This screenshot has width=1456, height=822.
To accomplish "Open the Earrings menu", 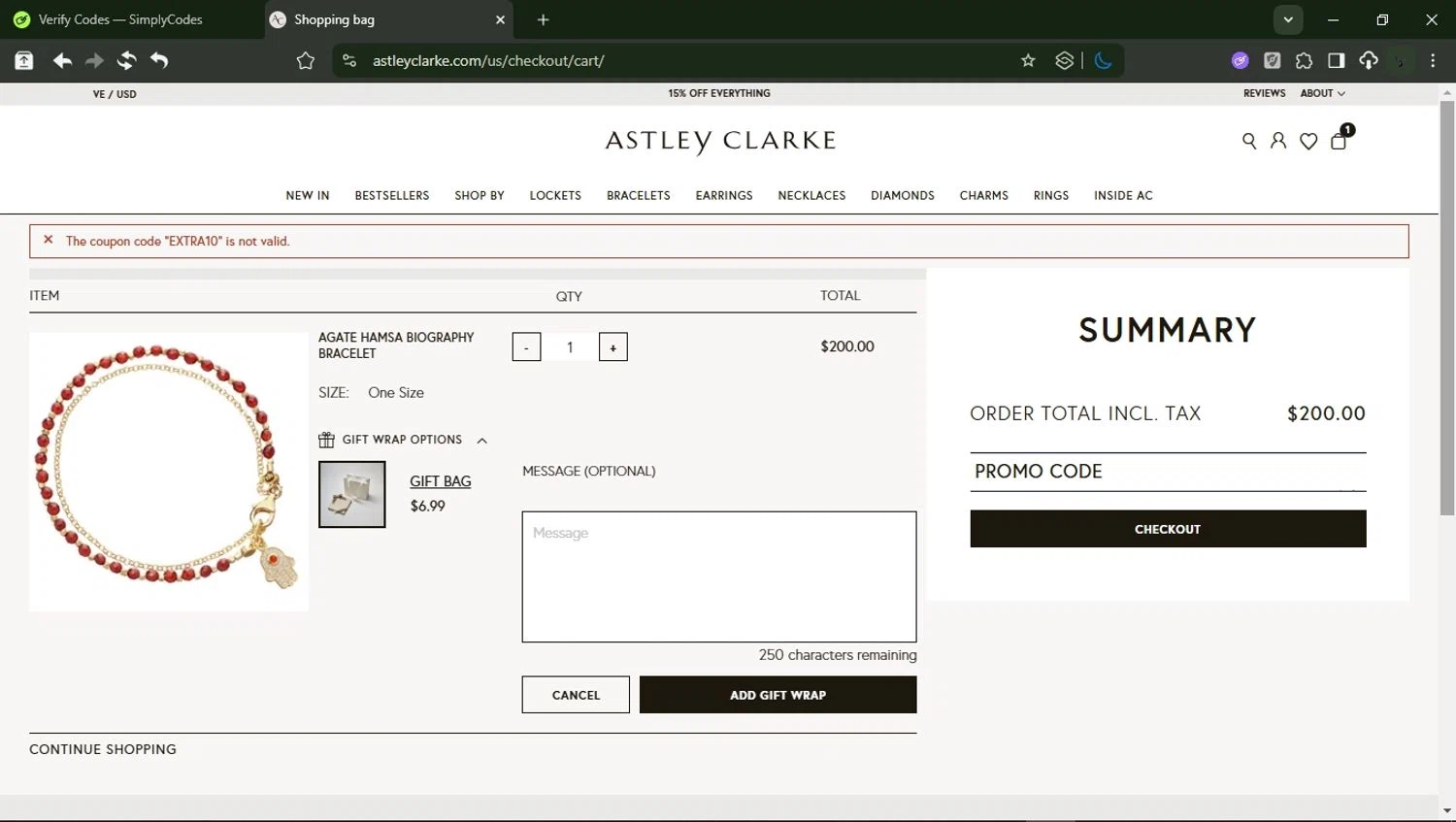I will pos(724,195).
